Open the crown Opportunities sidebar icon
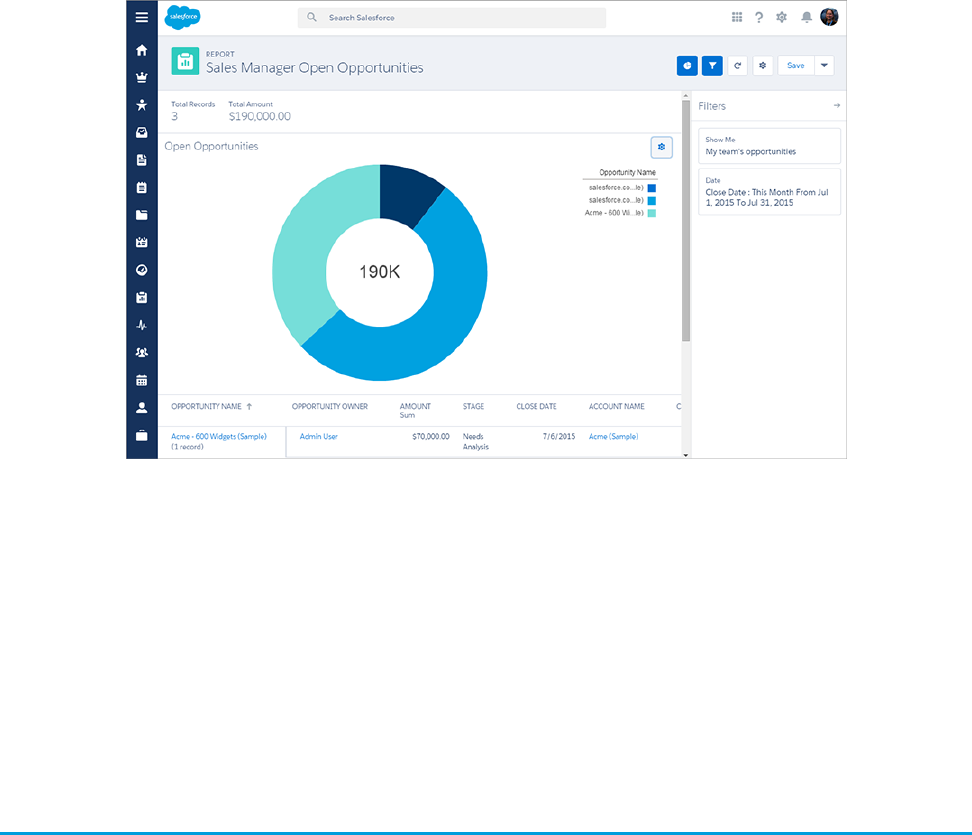This screenshot has width=972, height=835. (141, 77)
